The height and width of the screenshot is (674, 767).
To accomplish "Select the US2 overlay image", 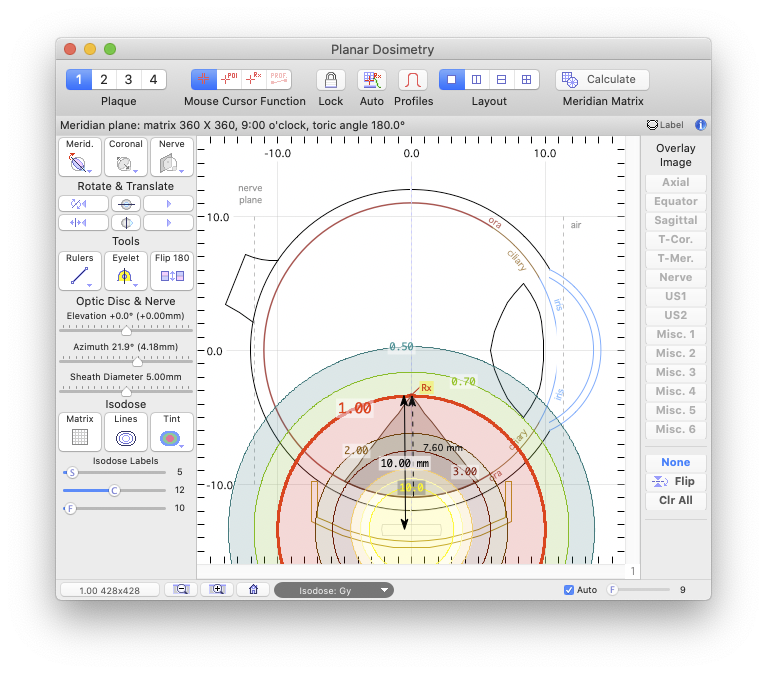I will pyautogui.click(x=676, y=315).
